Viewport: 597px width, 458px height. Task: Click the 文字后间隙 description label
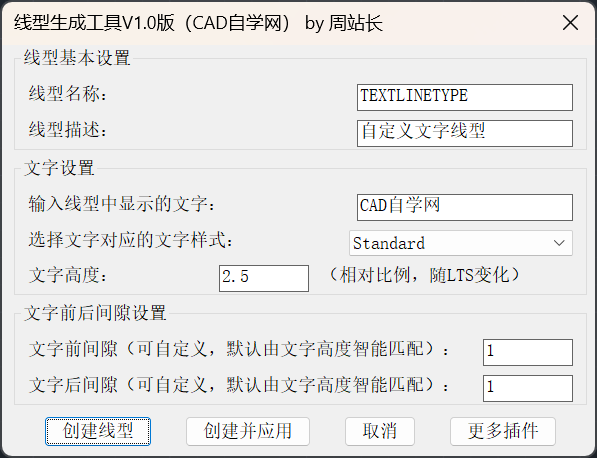(239, 385)
